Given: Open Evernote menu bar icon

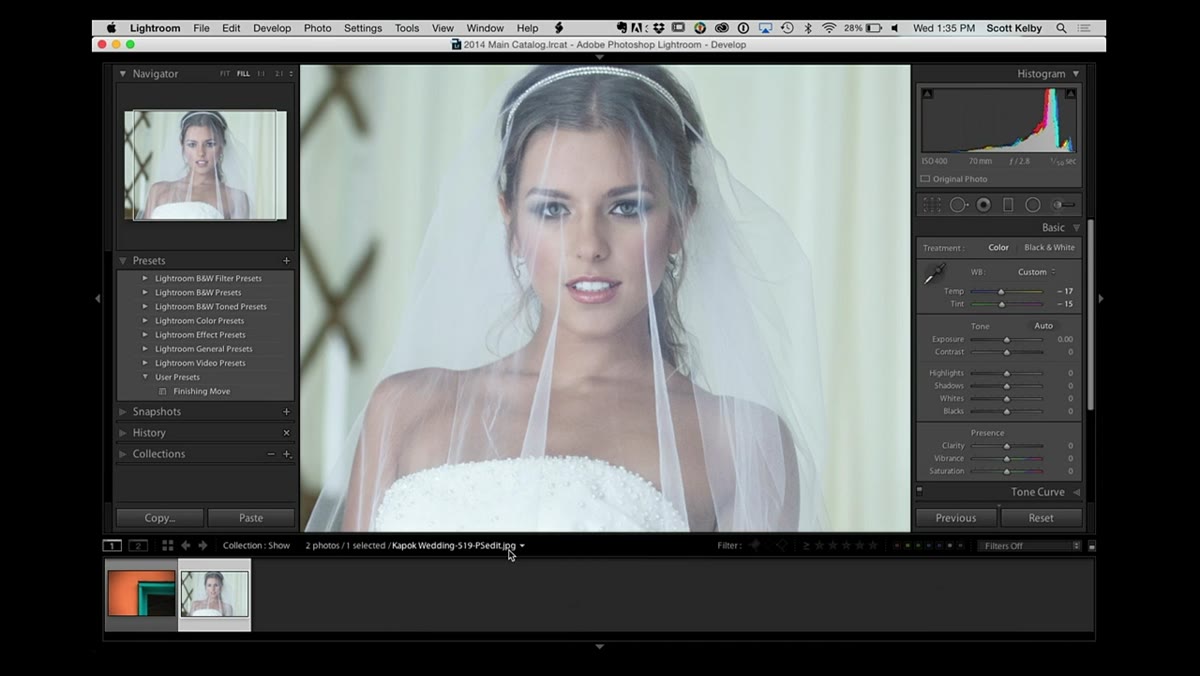Looking at the screenshot, I should (621, 28).
